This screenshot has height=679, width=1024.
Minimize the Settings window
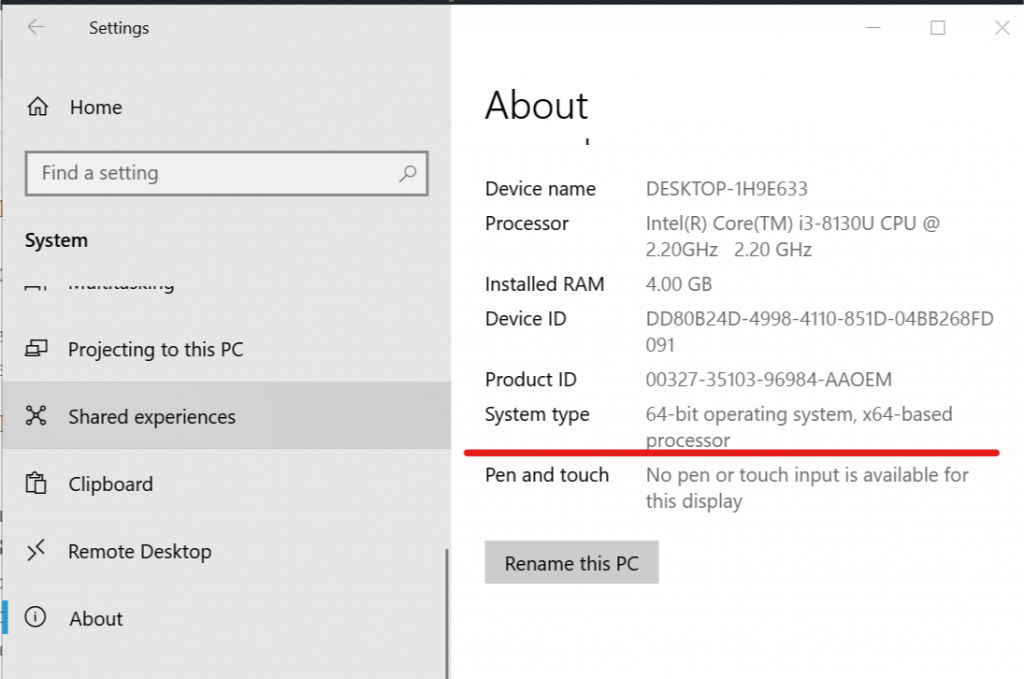pyautogui.click(x=873, y=27)
